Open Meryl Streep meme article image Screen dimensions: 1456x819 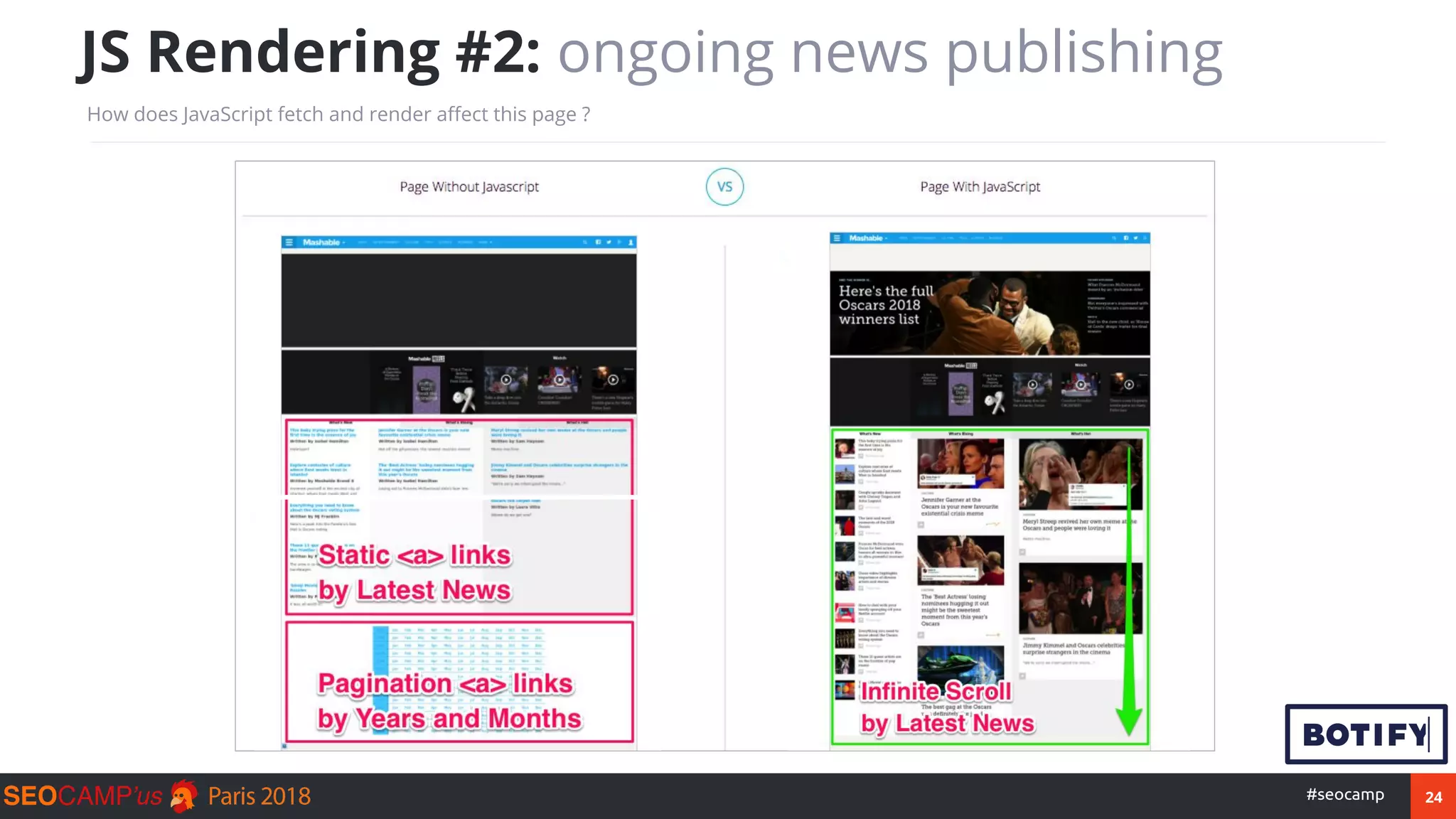coord(1081,474)
